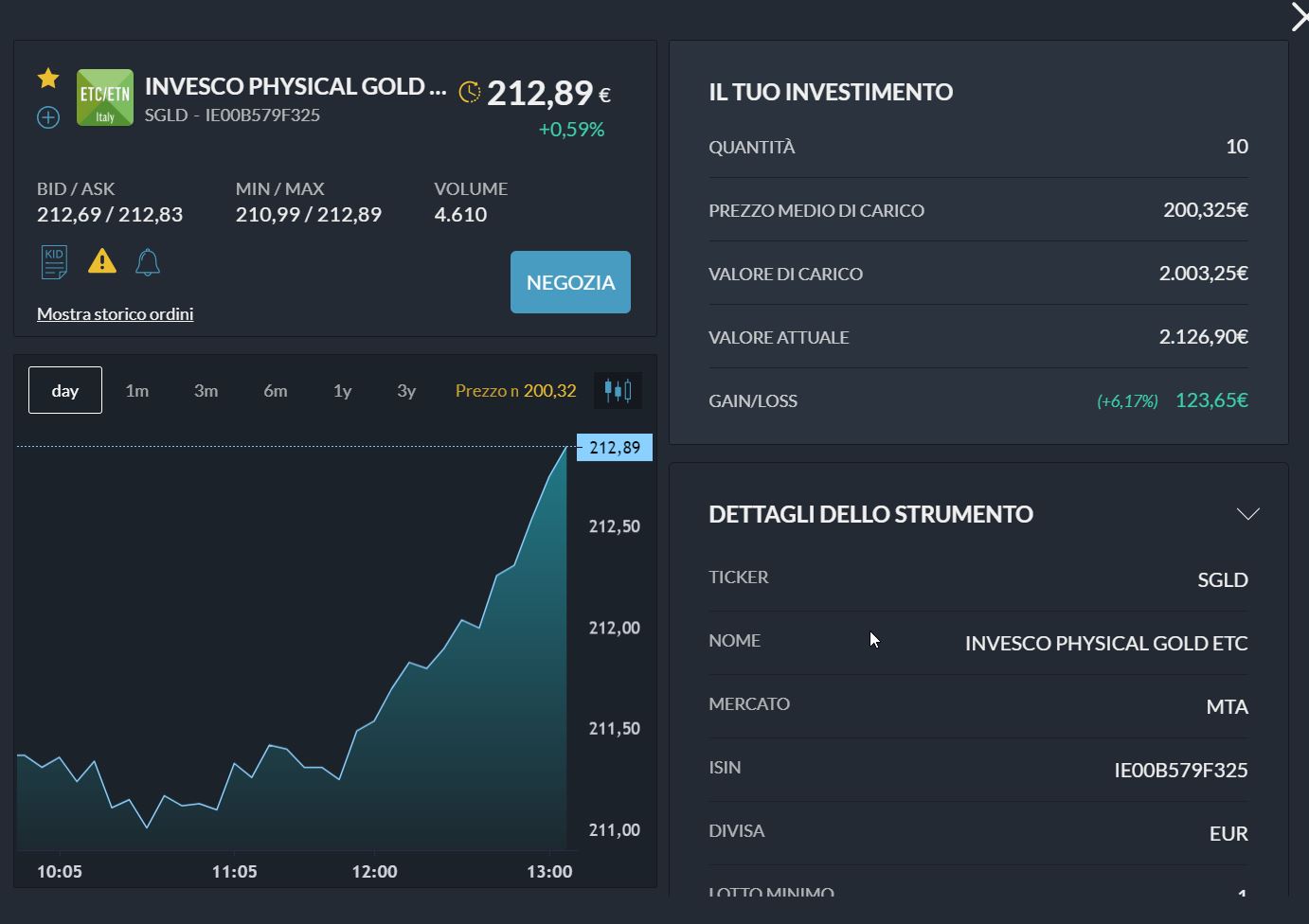Click gain percentage (+6,17%)
Screen dimensions: 1309x924
(x=1127, y=401)
